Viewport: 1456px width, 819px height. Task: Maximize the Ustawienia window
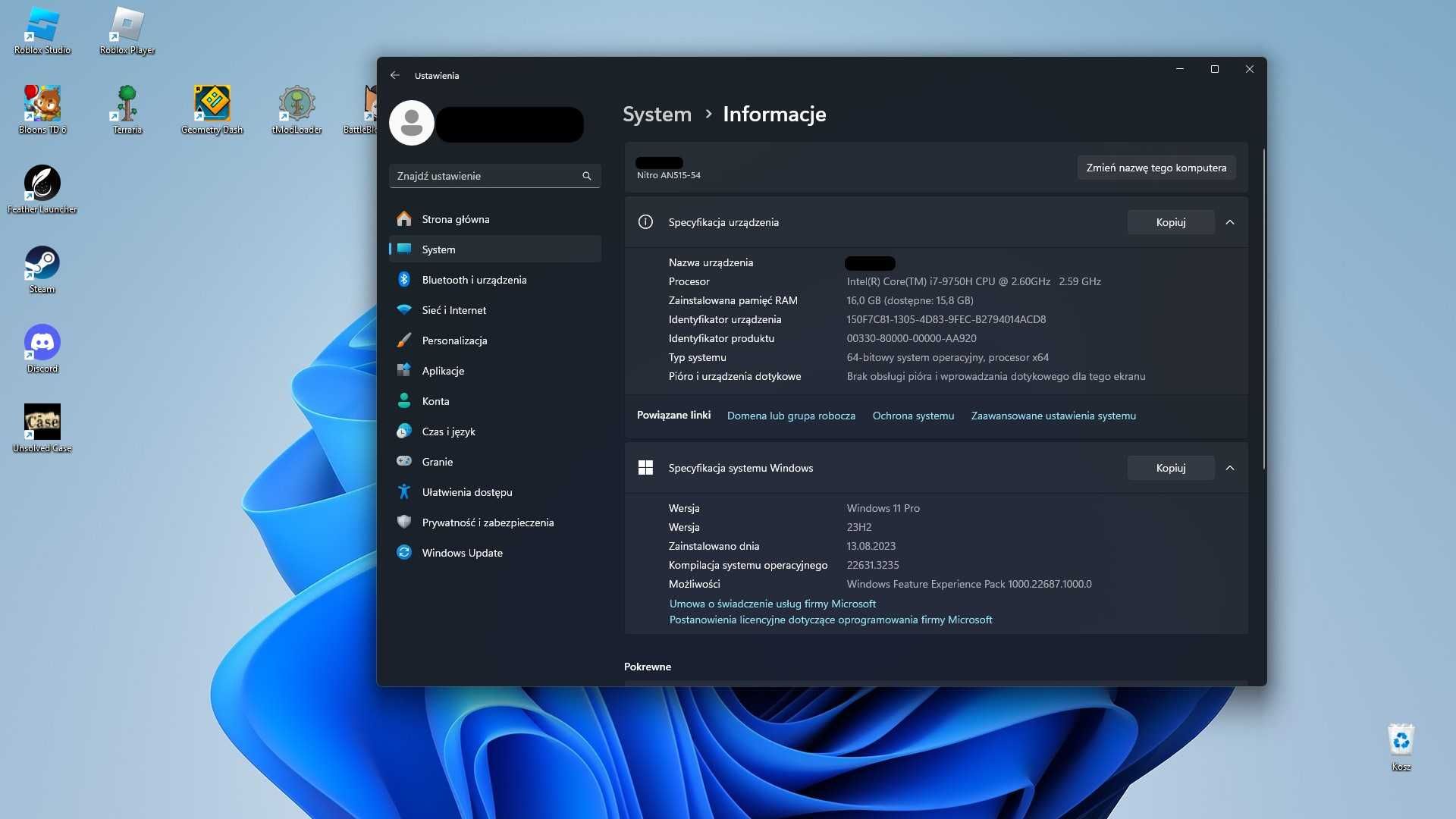[1215, 69]
